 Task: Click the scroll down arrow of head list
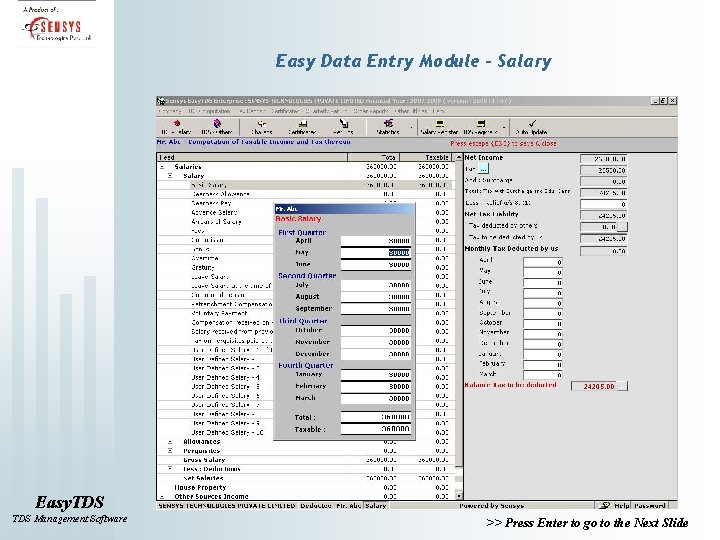(458, 496)
